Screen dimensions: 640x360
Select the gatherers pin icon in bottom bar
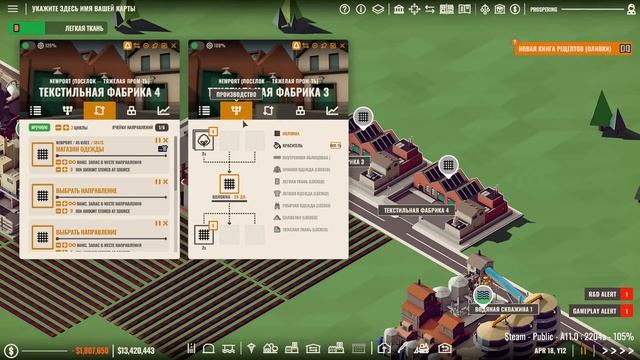point(251,348)
